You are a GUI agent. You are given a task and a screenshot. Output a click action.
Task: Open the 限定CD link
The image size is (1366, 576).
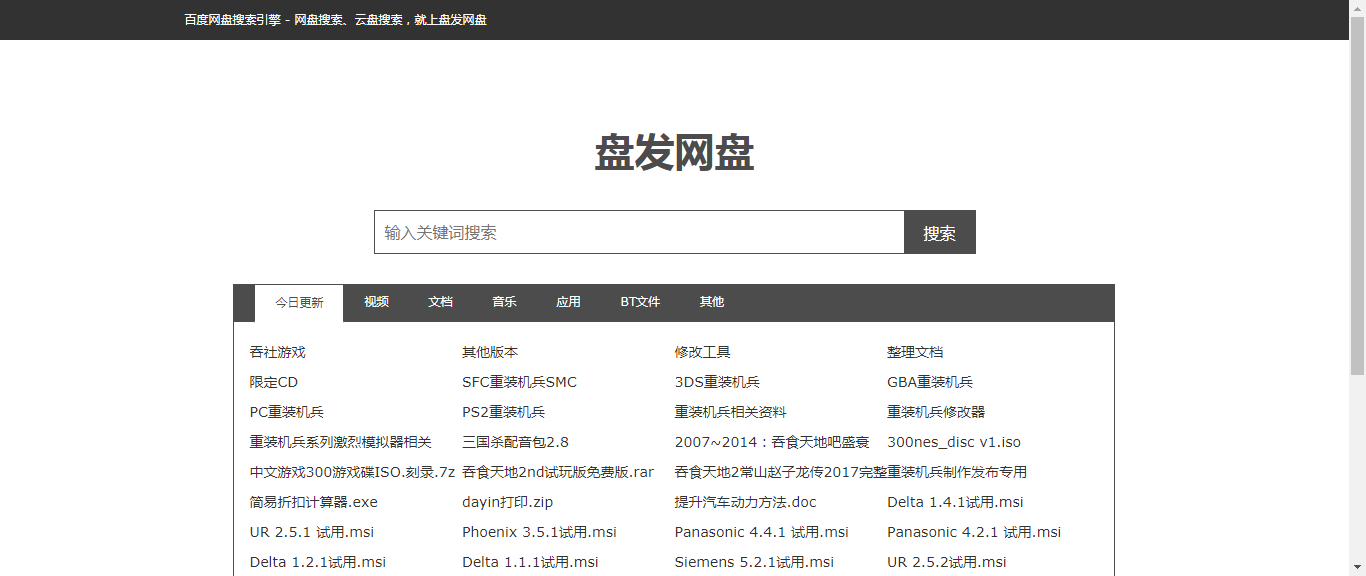[x=274, y=382]
